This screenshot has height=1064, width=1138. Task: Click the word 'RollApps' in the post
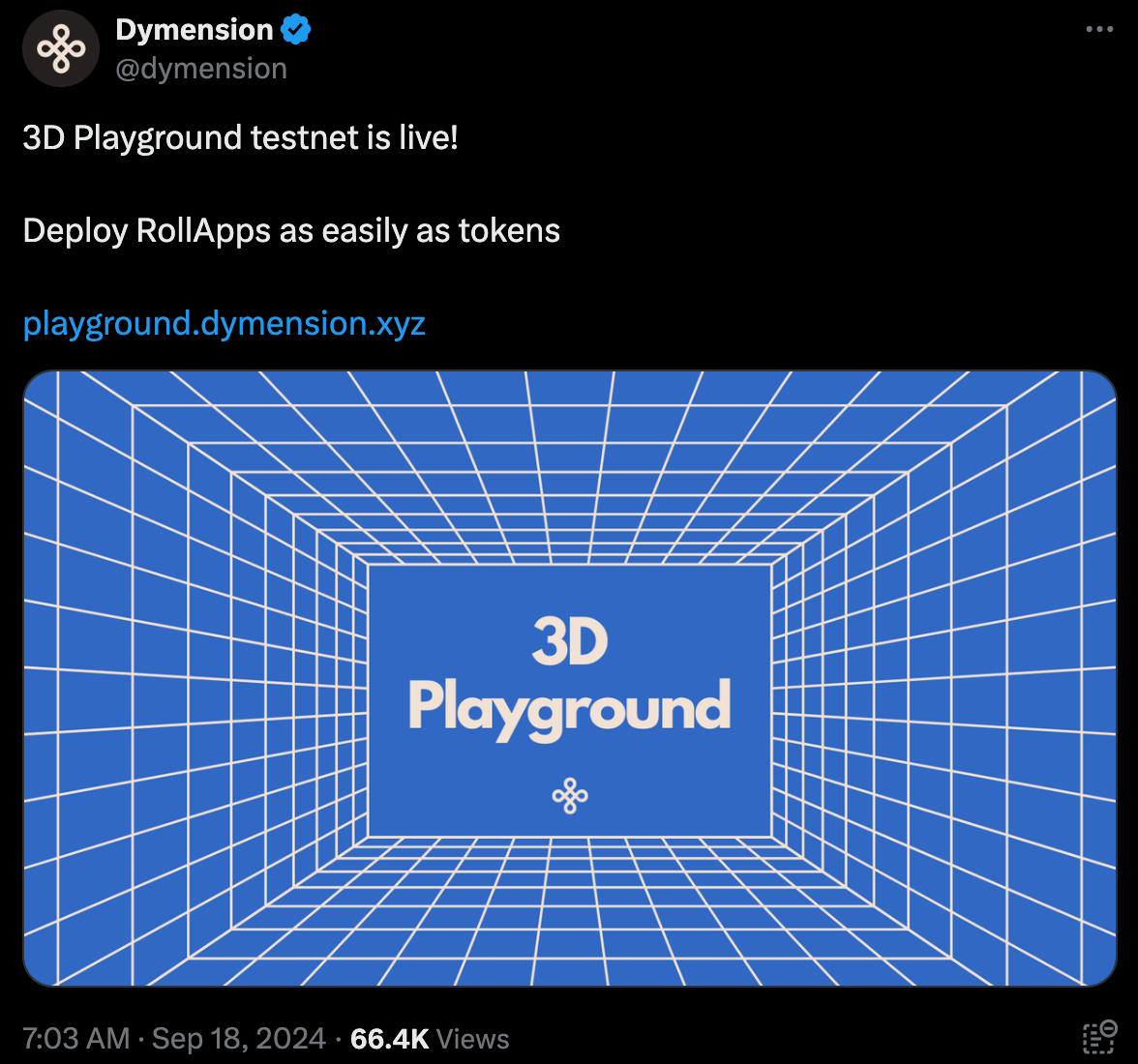point(194,230)
